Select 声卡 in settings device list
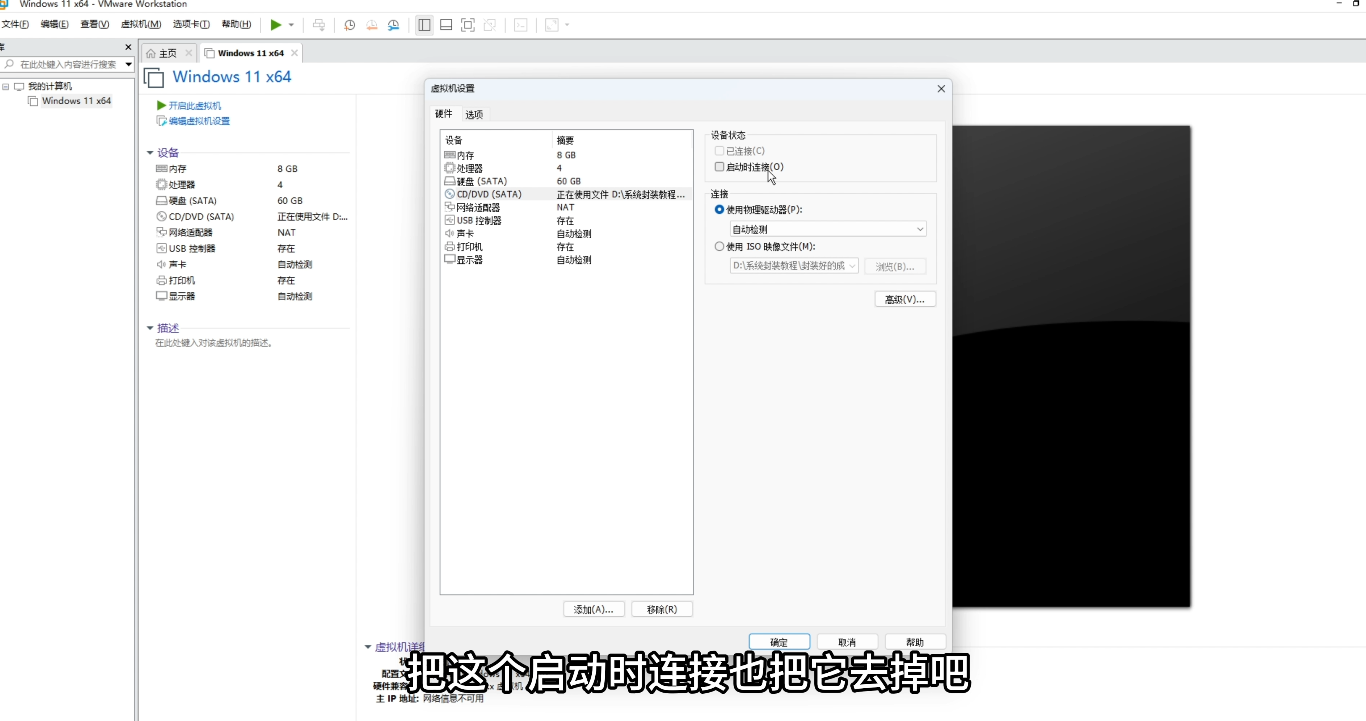Screen dimensions: 1366x721 point(566,233)
